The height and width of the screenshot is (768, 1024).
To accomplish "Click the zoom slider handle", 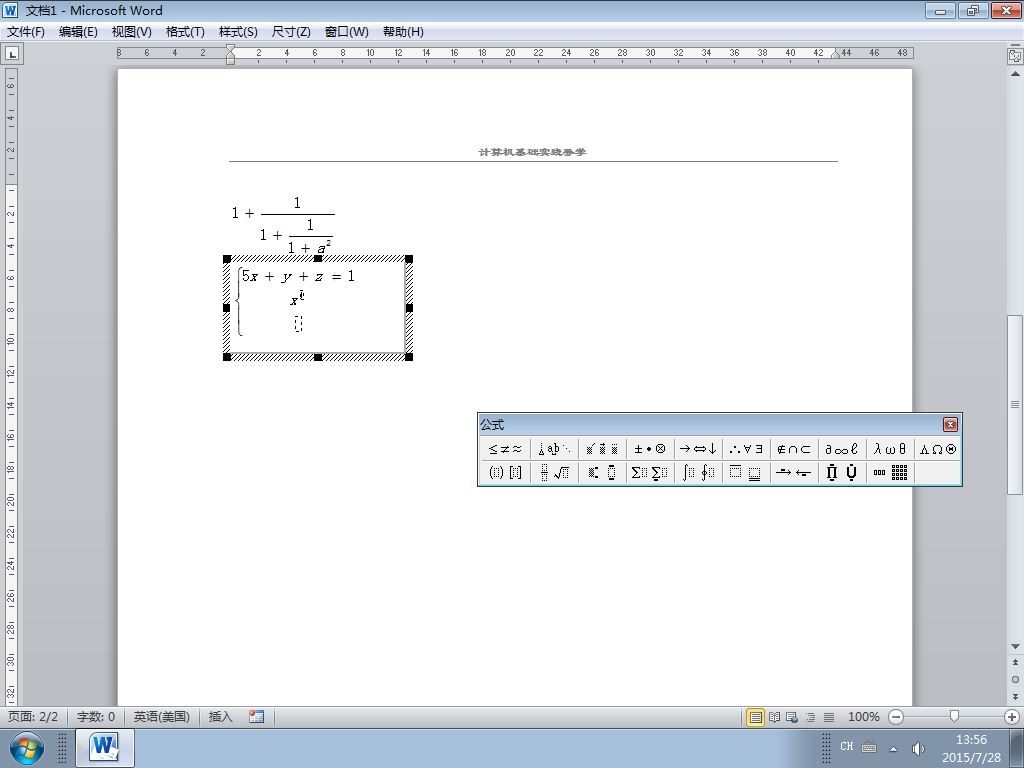I will (954, 717).
